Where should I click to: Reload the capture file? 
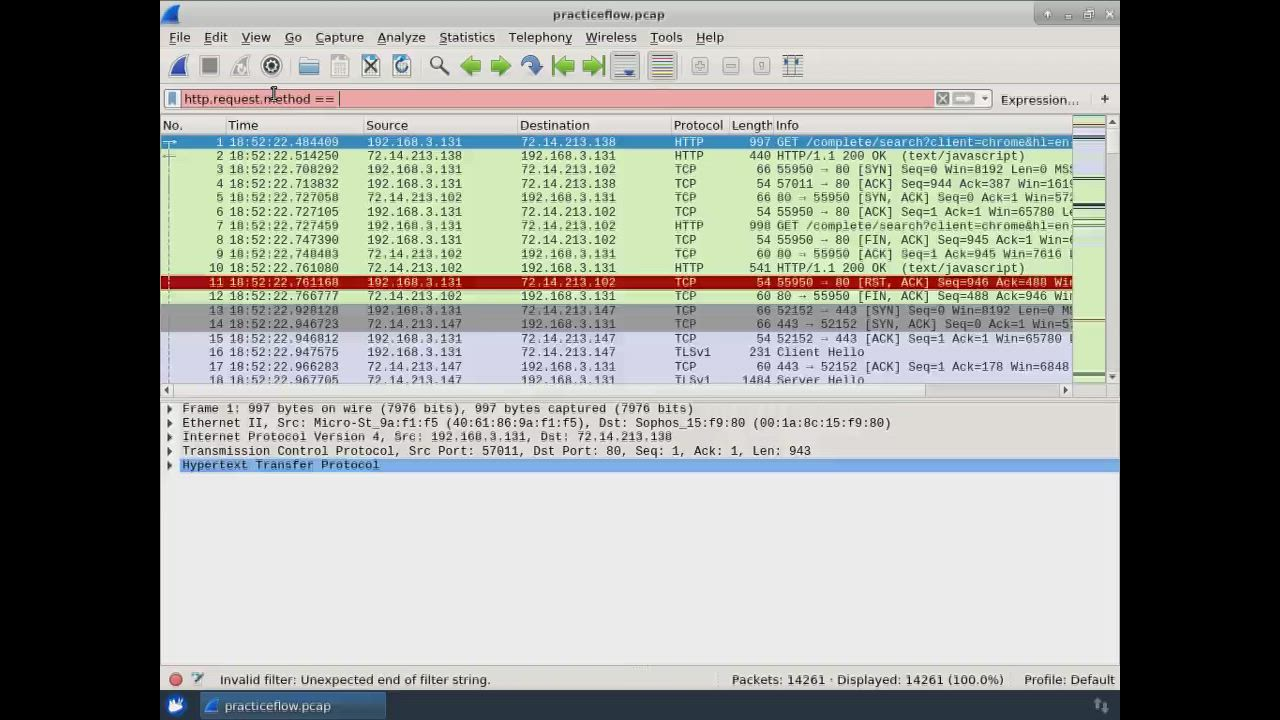tap(401, 66)
